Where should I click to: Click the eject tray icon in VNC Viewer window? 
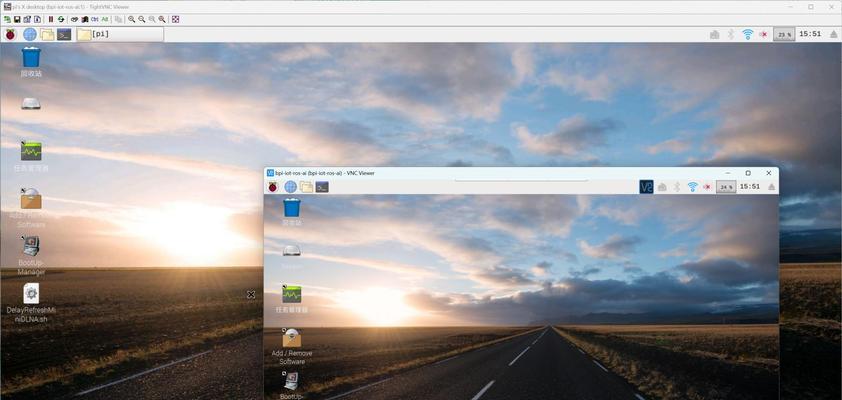[771, 187]
